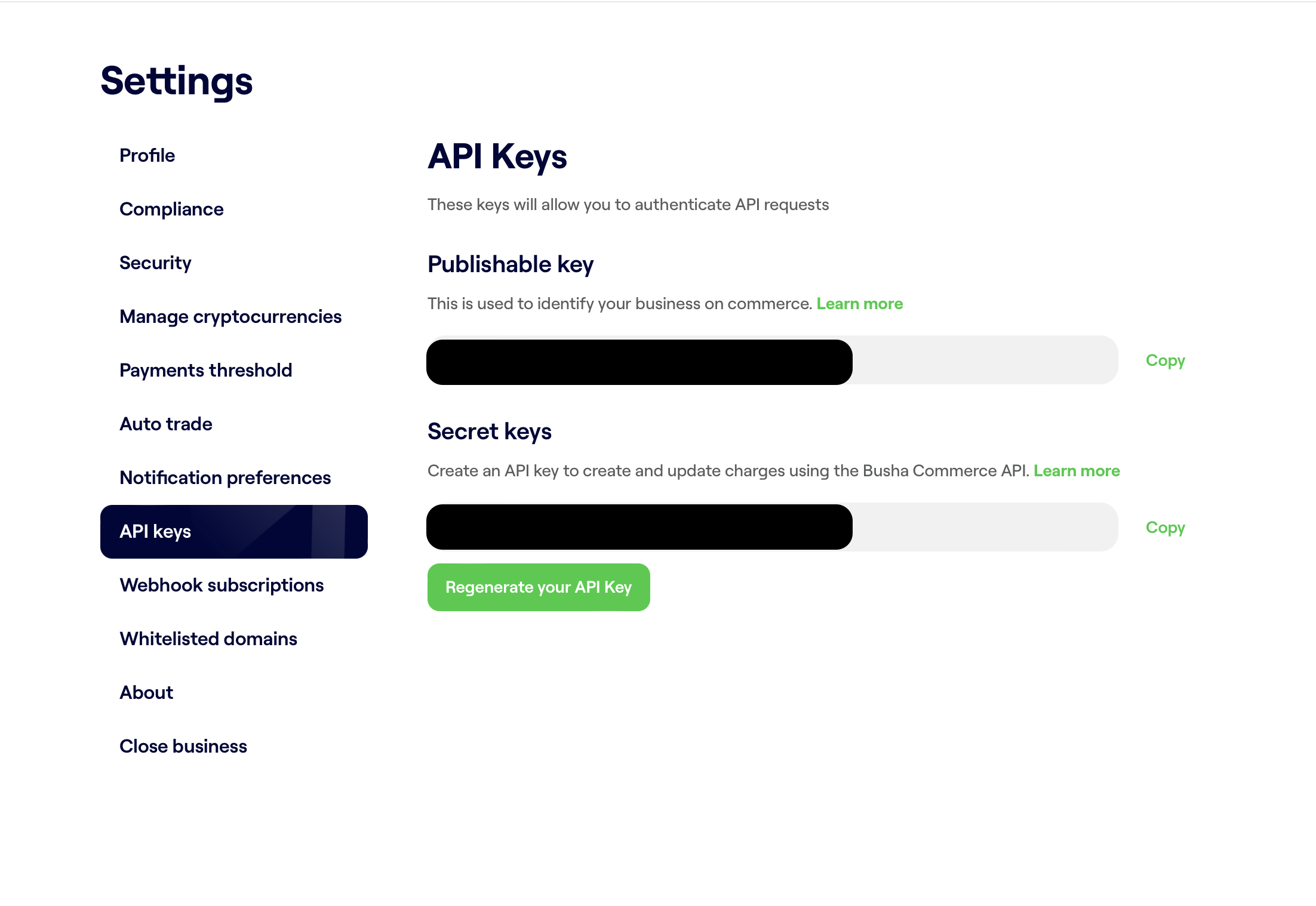Click Regenerate your API Key button

[539, 587]
